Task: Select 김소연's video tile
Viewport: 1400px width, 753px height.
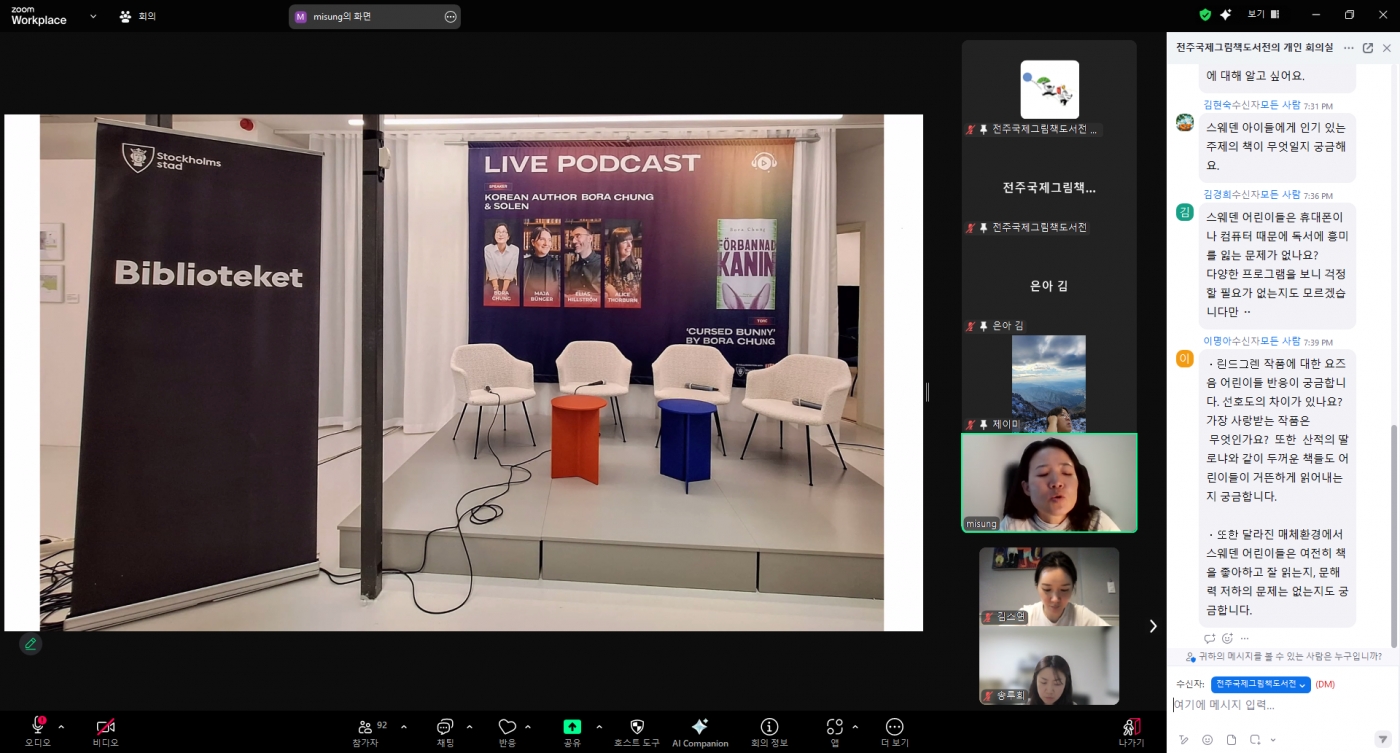Action: click(1049, 586)
